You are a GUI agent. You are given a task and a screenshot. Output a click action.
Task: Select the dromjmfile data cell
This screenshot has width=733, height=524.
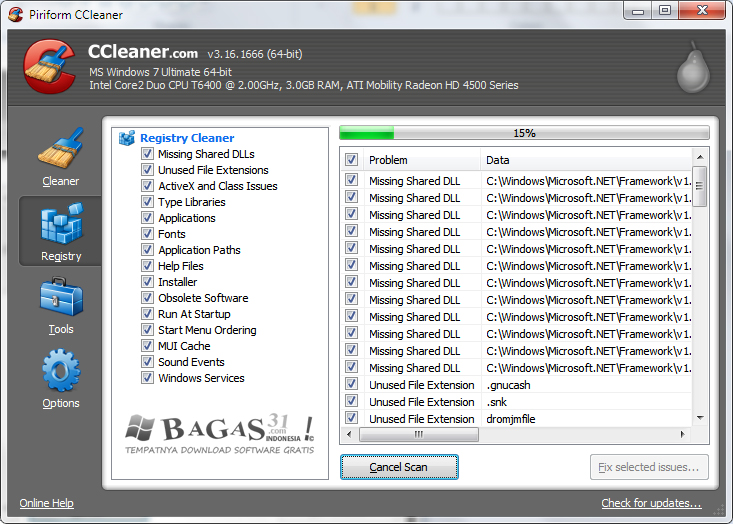click(x=586, y=419)
